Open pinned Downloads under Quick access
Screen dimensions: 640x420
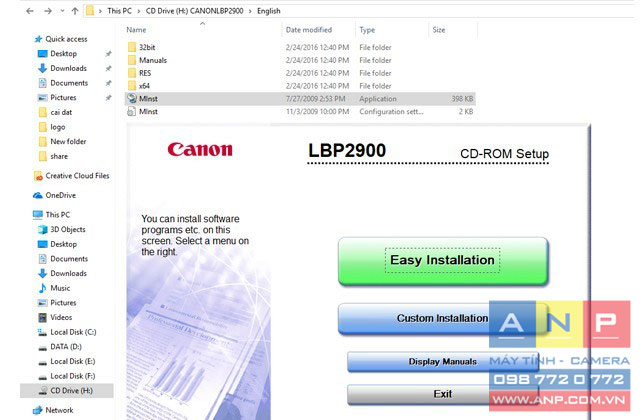[x=62, y=68]
